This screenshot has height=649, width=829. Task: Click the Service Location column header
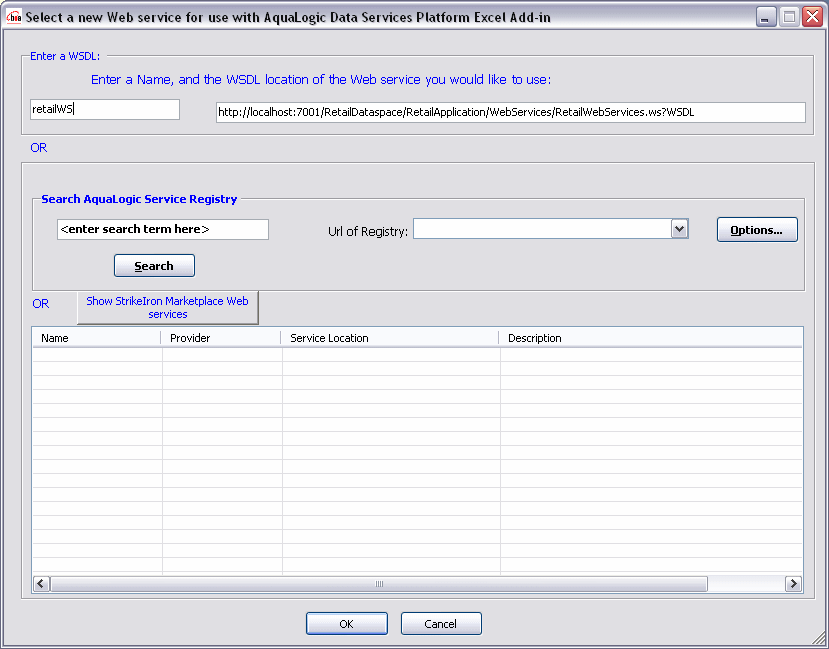coord(390,338)
